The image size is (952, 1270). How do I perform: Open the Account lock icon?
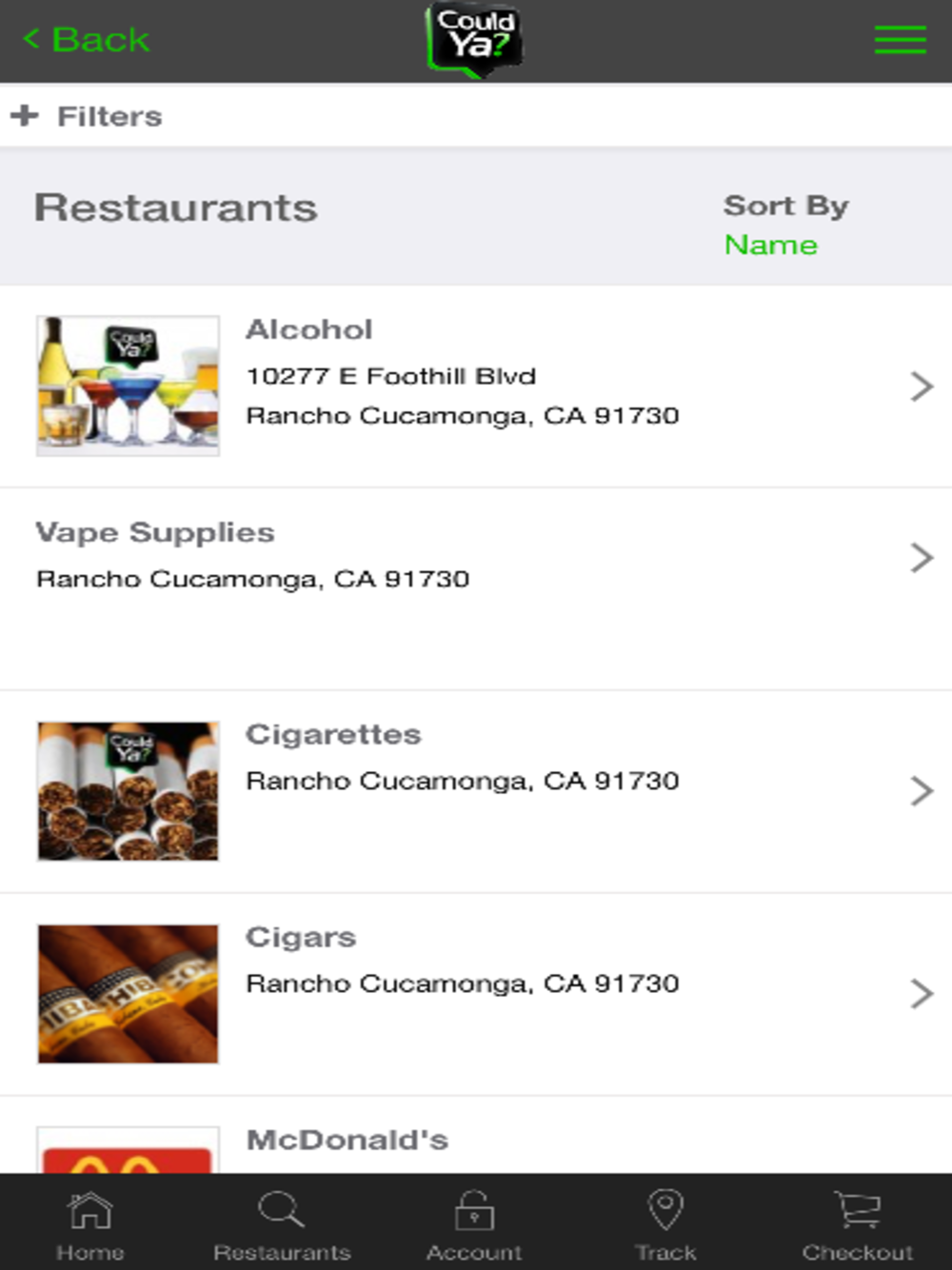(474, 1210)
